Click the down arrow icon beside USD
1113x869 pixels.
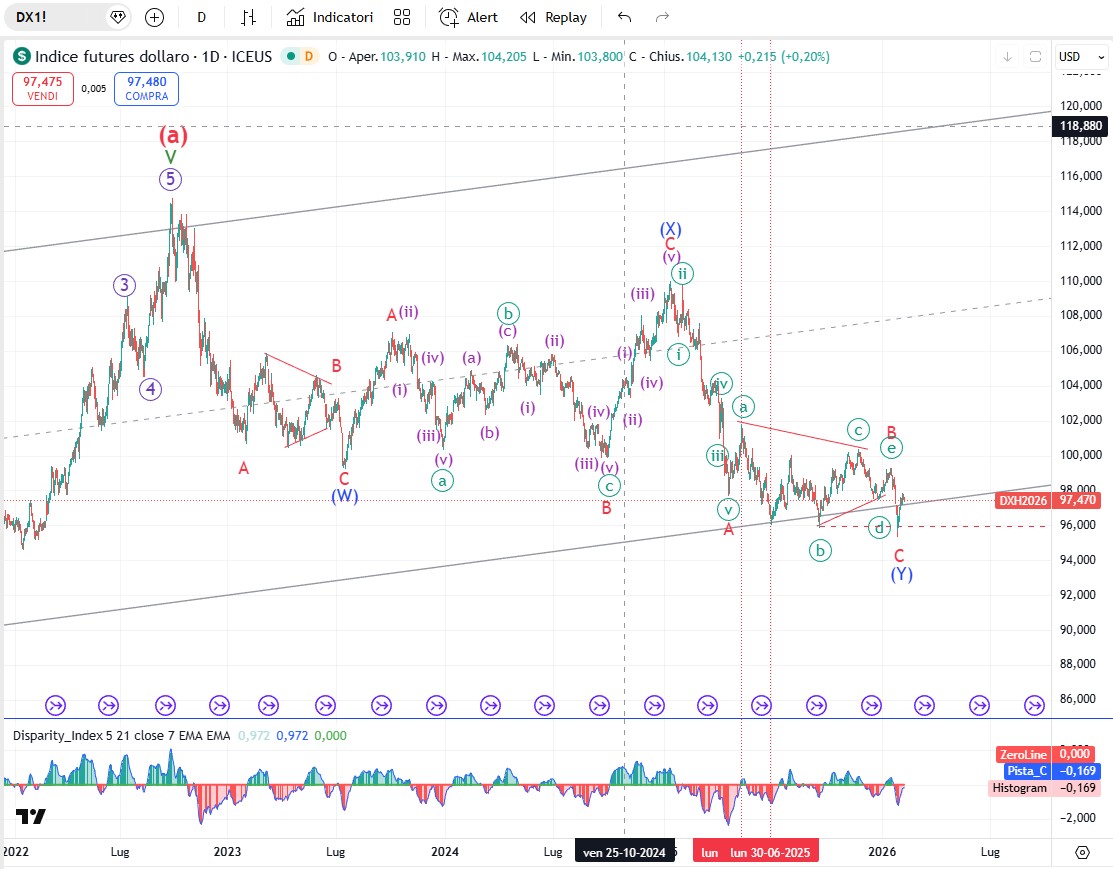[1007, 57]
